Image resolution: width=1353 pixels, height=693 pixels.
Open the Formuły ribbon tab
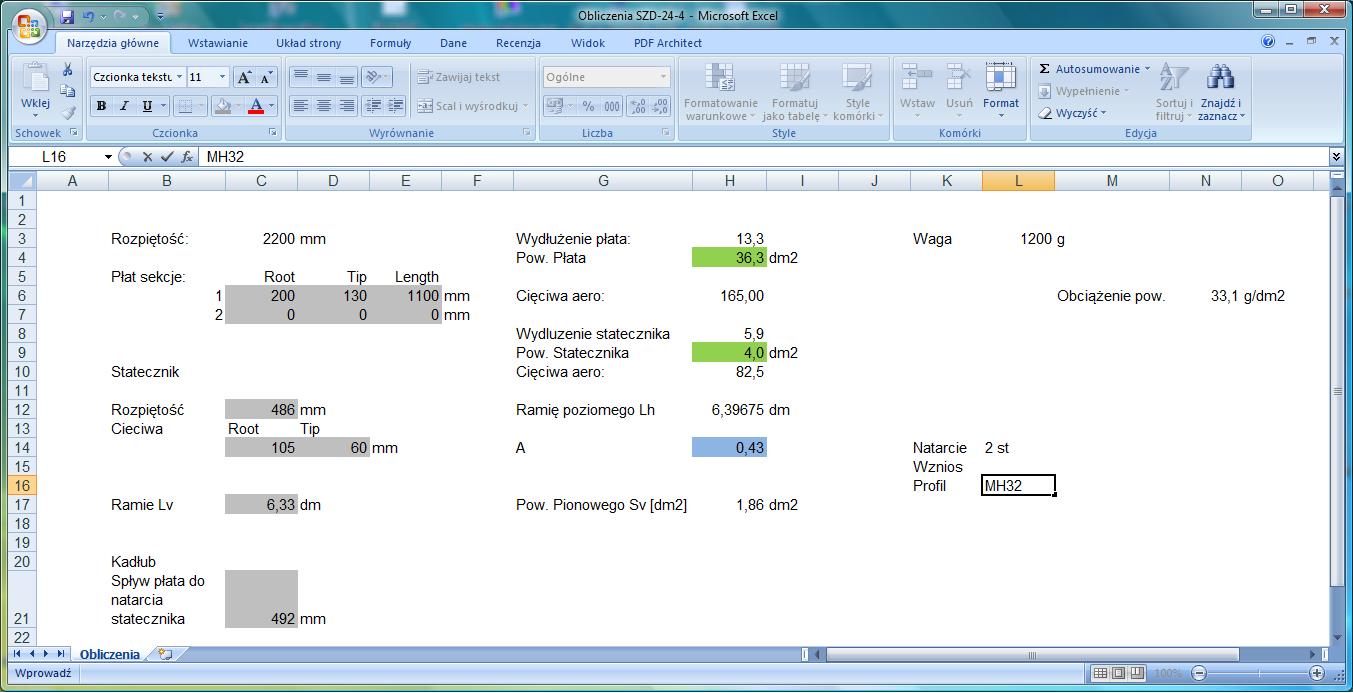click(390, 43)
